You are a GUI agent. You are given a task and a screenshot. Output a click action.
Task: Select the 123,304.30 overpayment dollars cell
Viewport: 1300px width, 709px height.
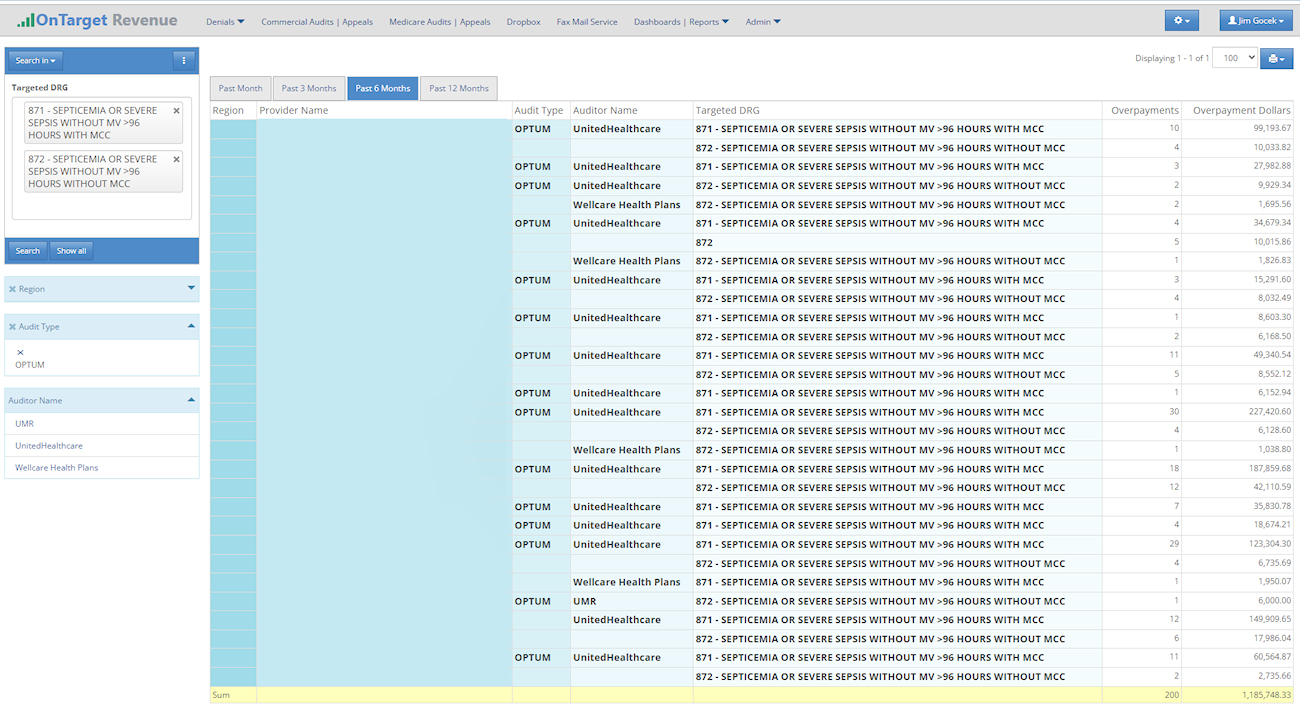click(x=1238, y=544)
